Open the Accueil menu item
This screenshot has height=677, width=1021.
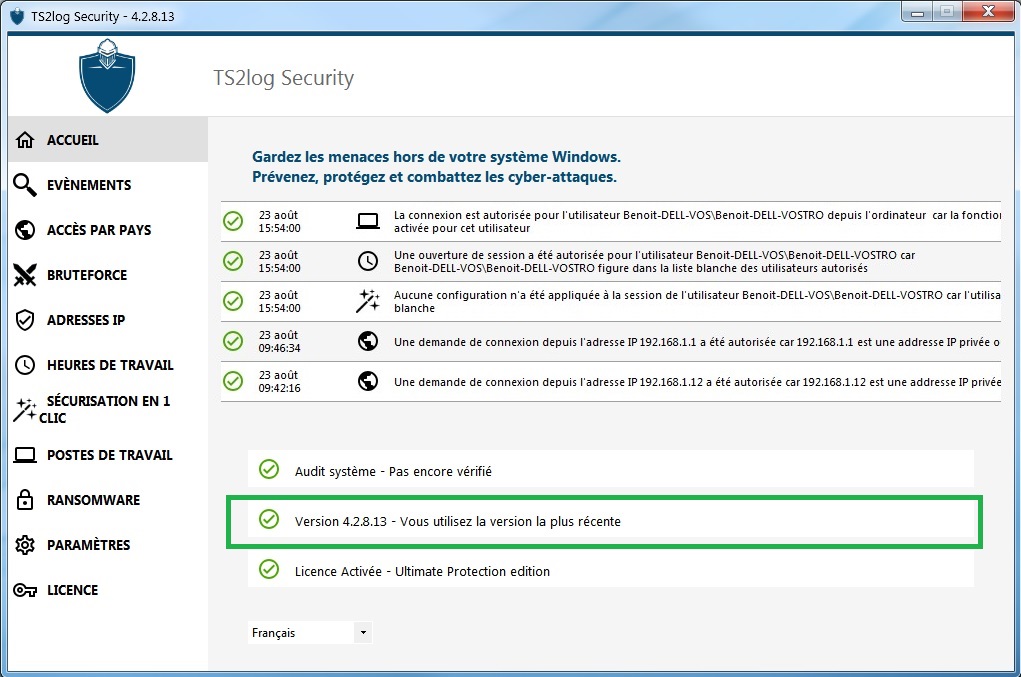pos(108,140)
